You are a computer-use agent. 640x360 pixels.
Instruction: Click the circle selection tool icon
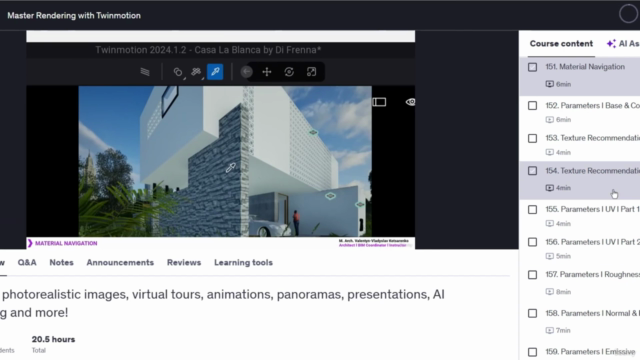pos(178,72)
